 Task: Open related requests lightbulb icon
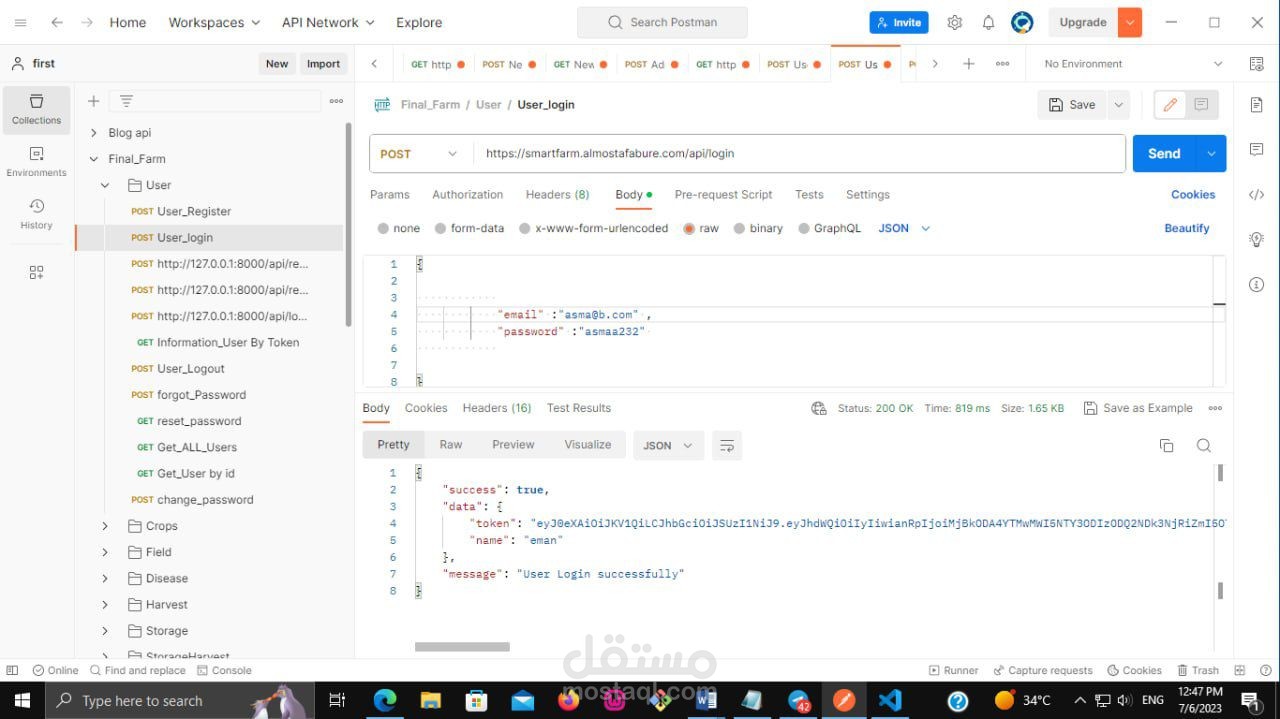click(1256, 240)
